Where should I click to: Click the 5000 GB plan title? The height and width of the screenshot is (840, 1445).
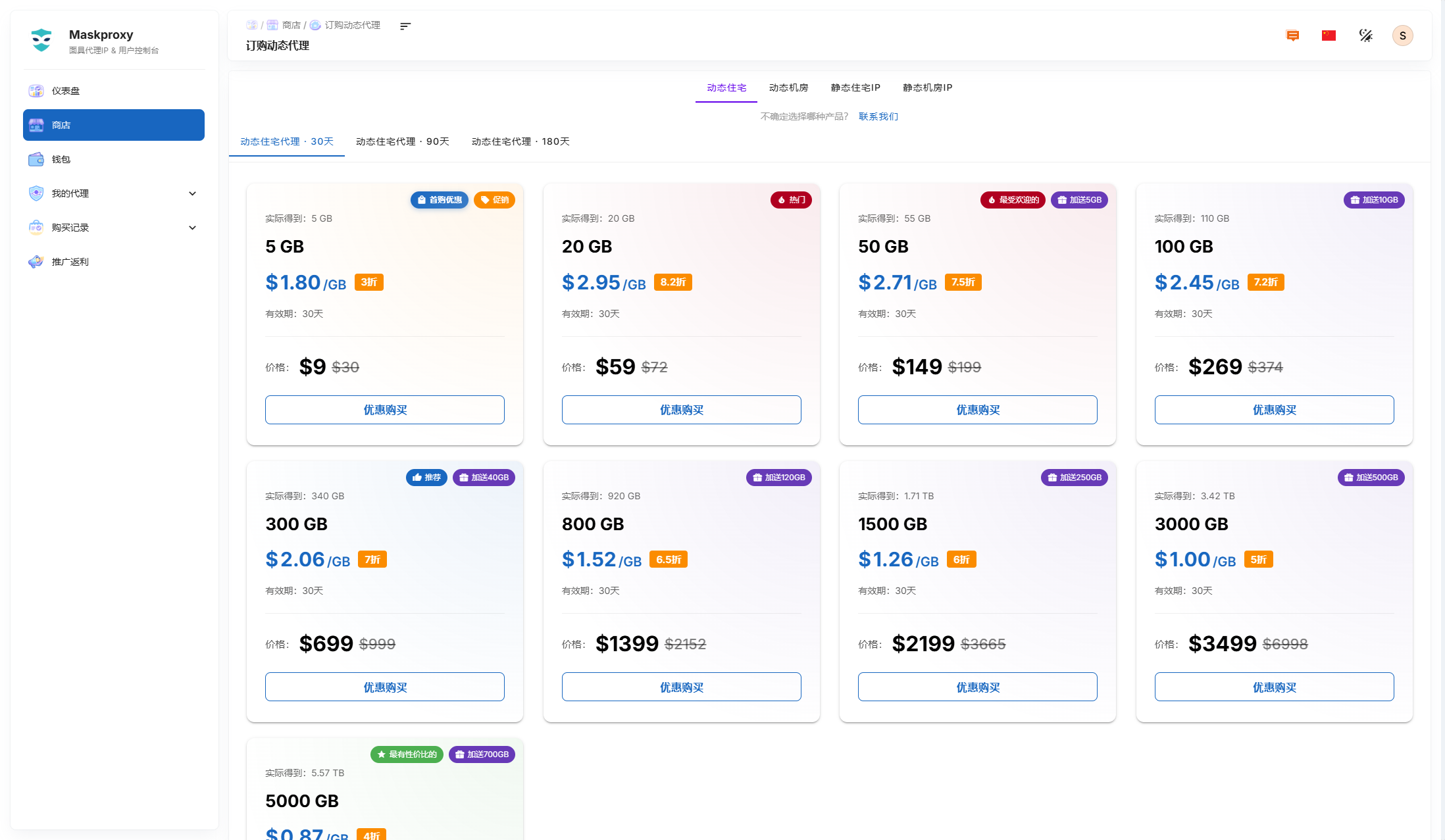pyautogui.click(x=302, y=801)
